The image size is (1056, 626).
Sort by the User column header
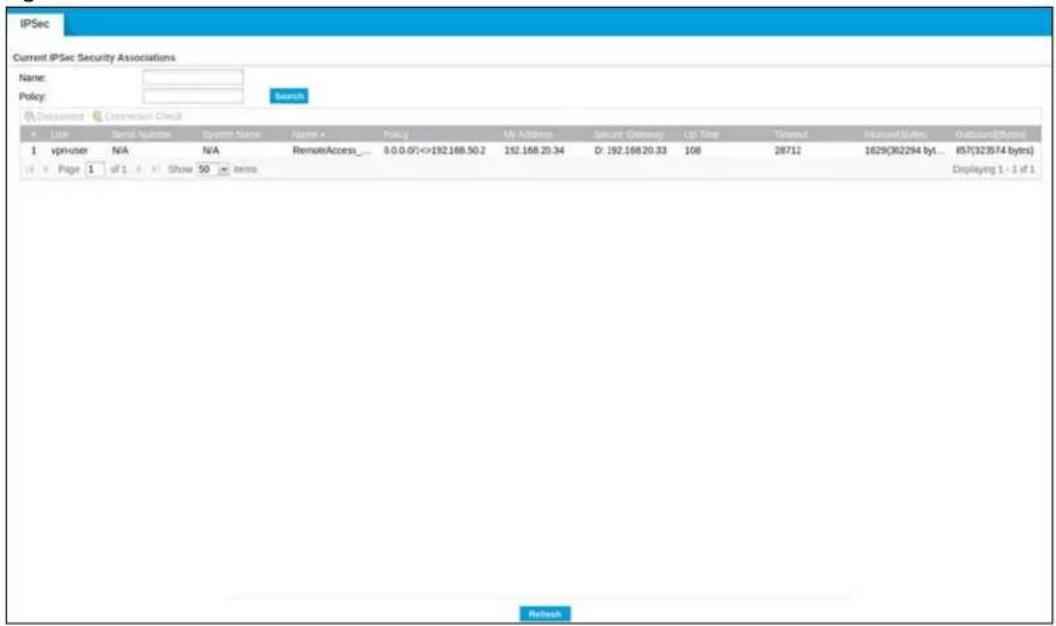pos(60,135)
